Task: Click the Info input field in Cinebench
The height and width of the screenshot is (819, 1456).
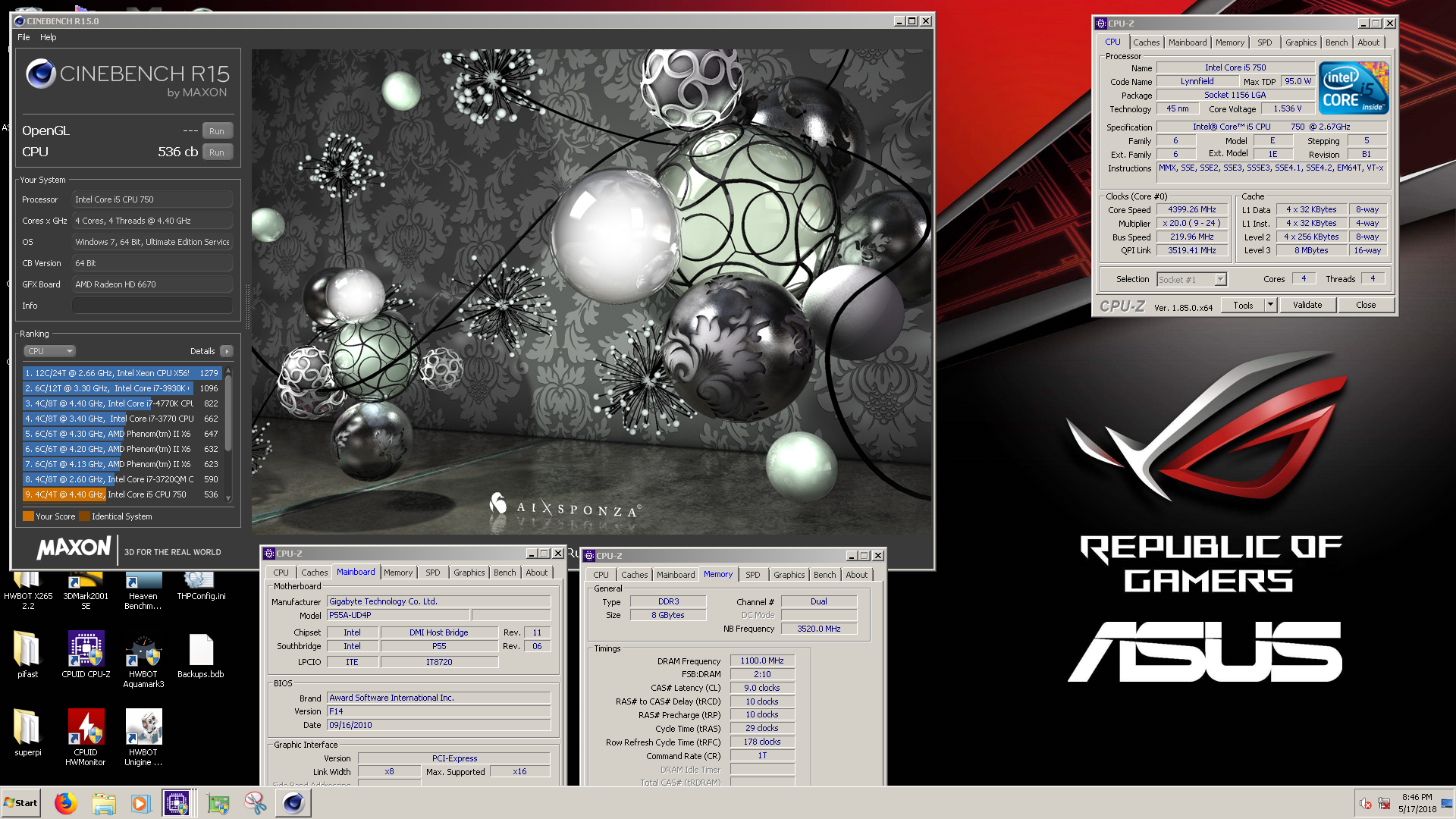Action: pyautogui.click(x=152, y=306)
